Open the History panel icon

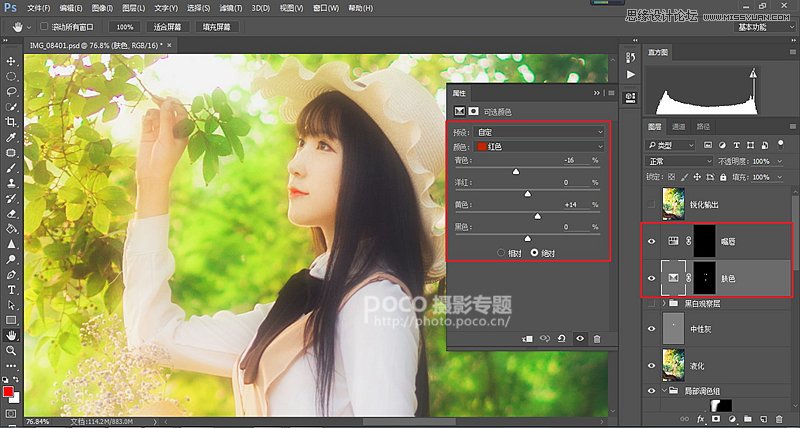pos(631,57)
